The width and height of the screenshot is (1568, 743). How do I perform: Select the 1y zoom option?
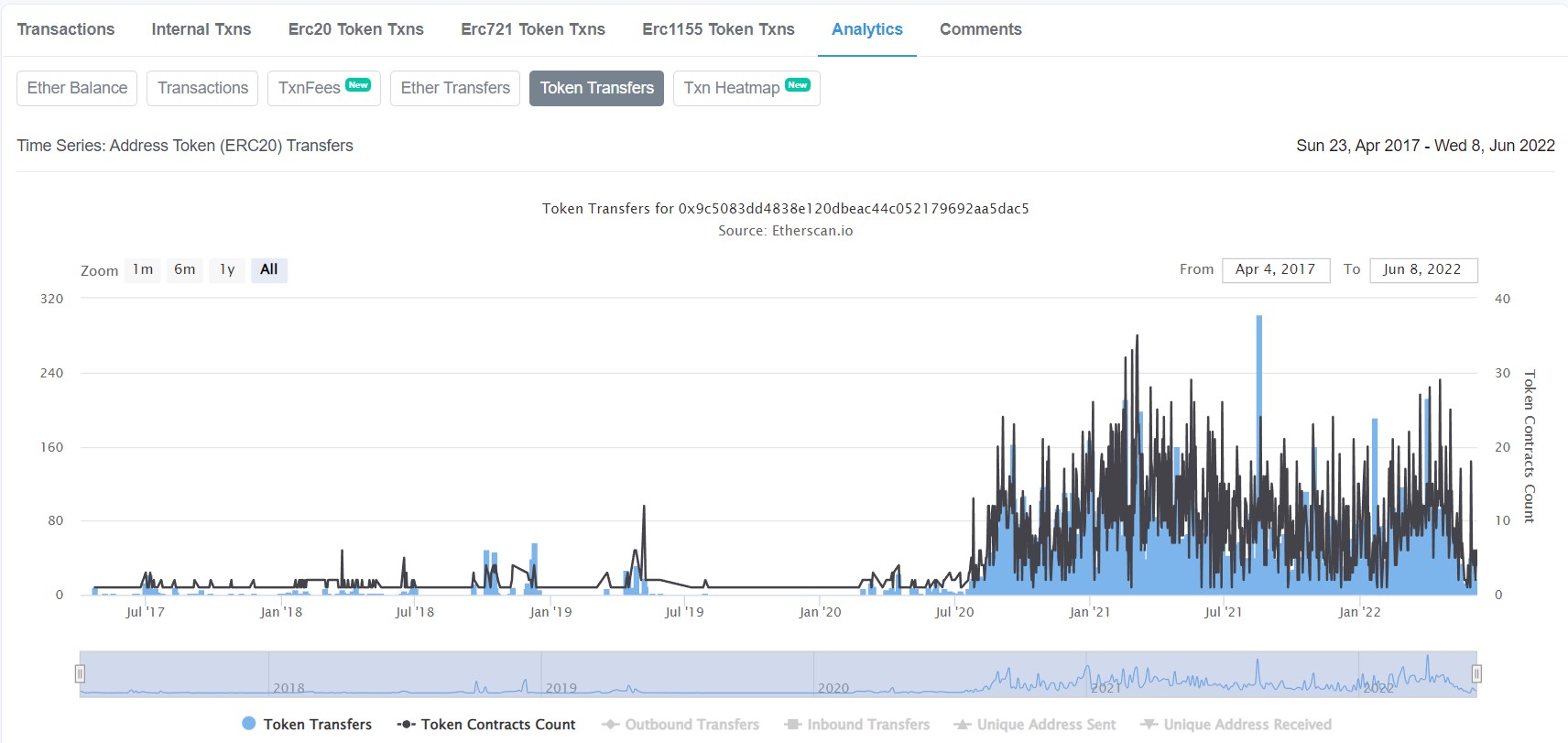pyautogui.click(x=227, y=269)
